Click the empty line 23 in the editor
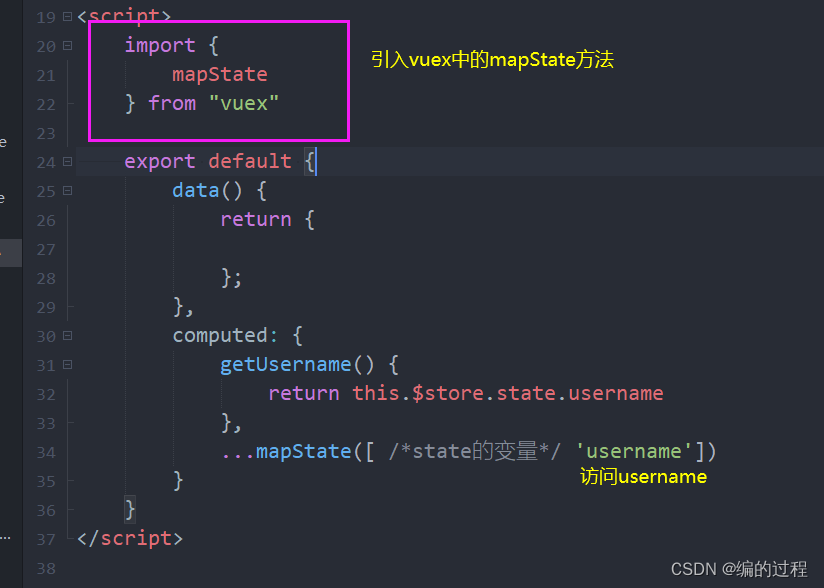This screenshot has height=588, width=824. tap(450, 133)
